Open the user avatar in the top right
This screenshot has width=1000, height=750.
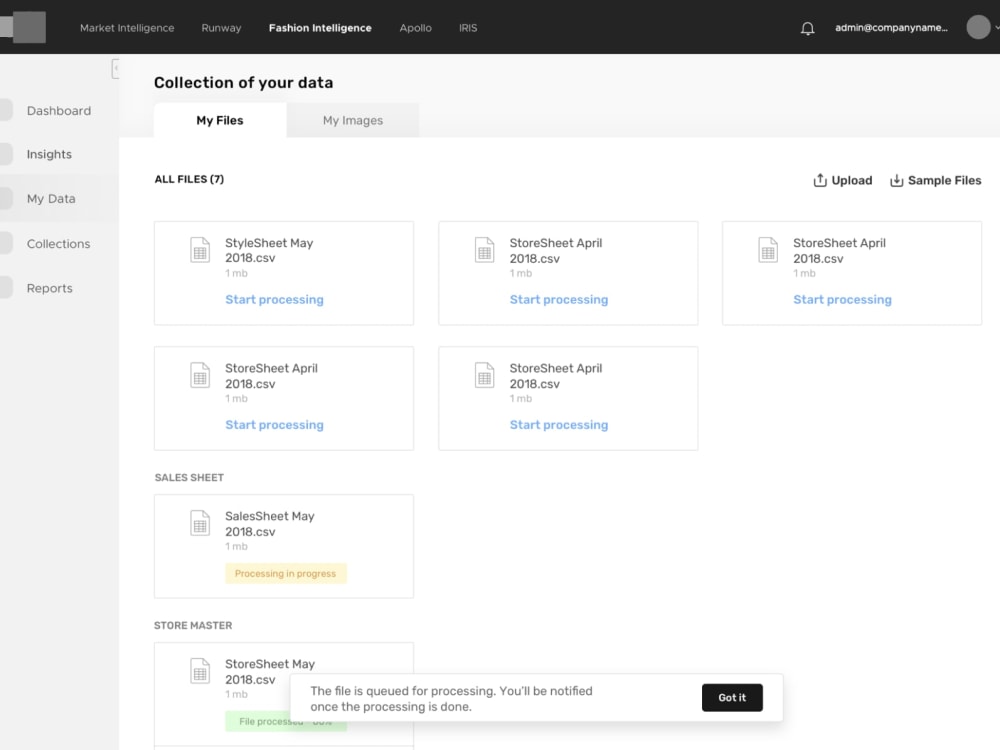(977, 27)
